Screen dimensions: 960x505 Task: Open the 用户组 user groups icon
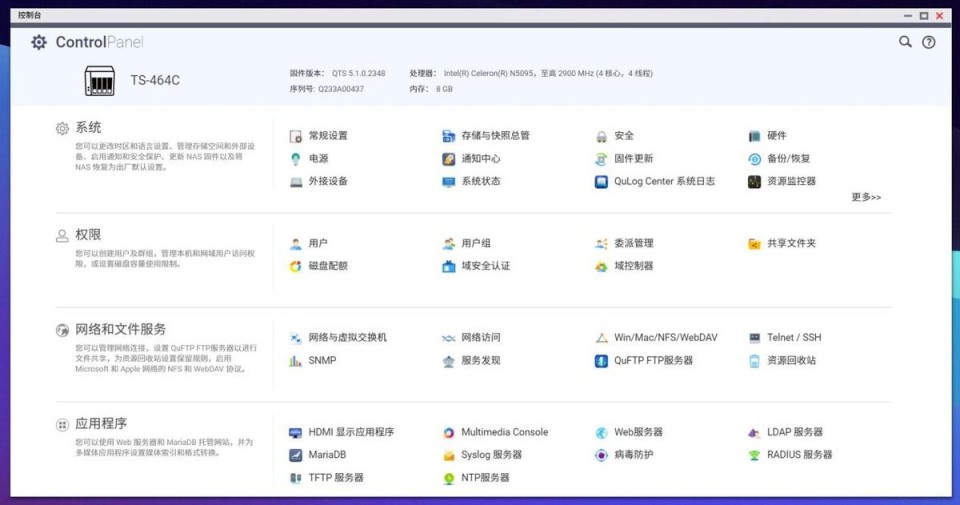(x=449, y=244)
